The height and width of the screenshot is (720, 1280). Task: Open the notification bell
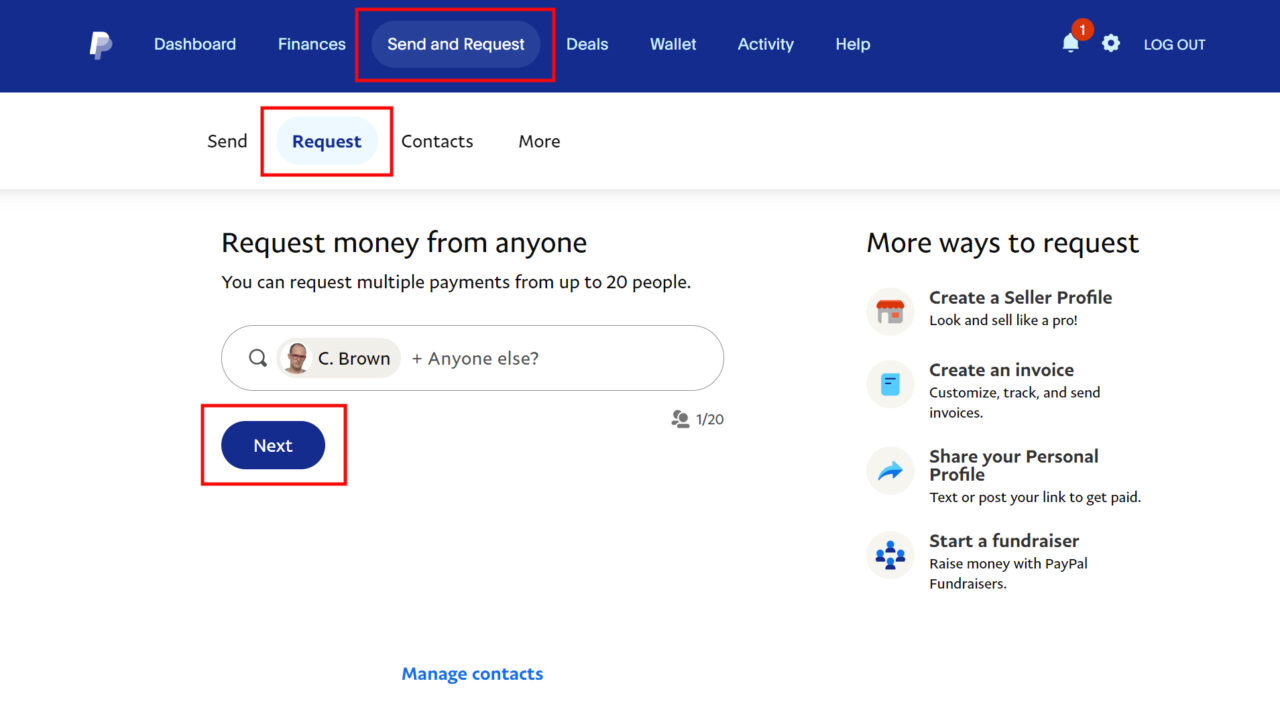point(1070,44)
